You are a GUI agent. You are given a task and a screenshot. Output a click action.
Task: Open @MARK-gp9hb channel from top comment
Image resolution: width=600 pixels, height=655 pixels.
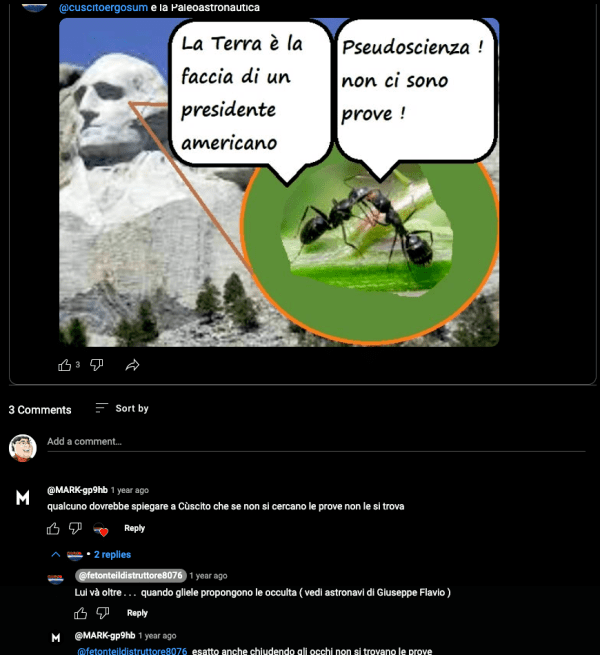click(x=77, y=490)
